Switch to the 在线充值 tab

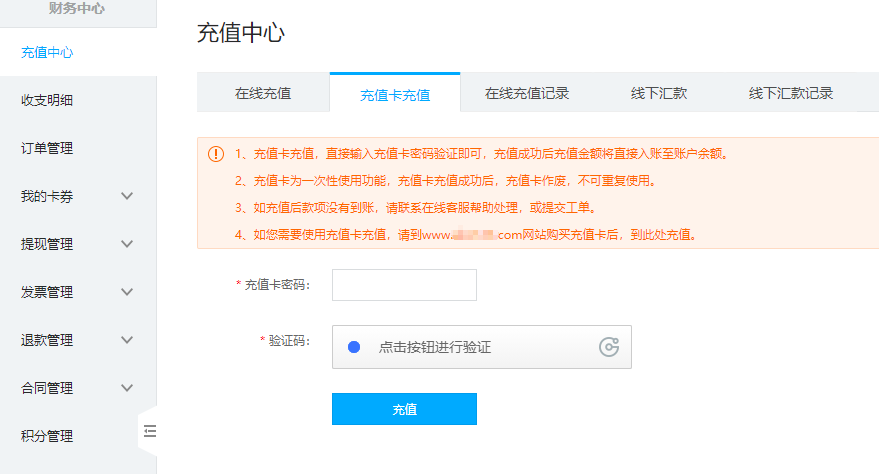[263, 93]
